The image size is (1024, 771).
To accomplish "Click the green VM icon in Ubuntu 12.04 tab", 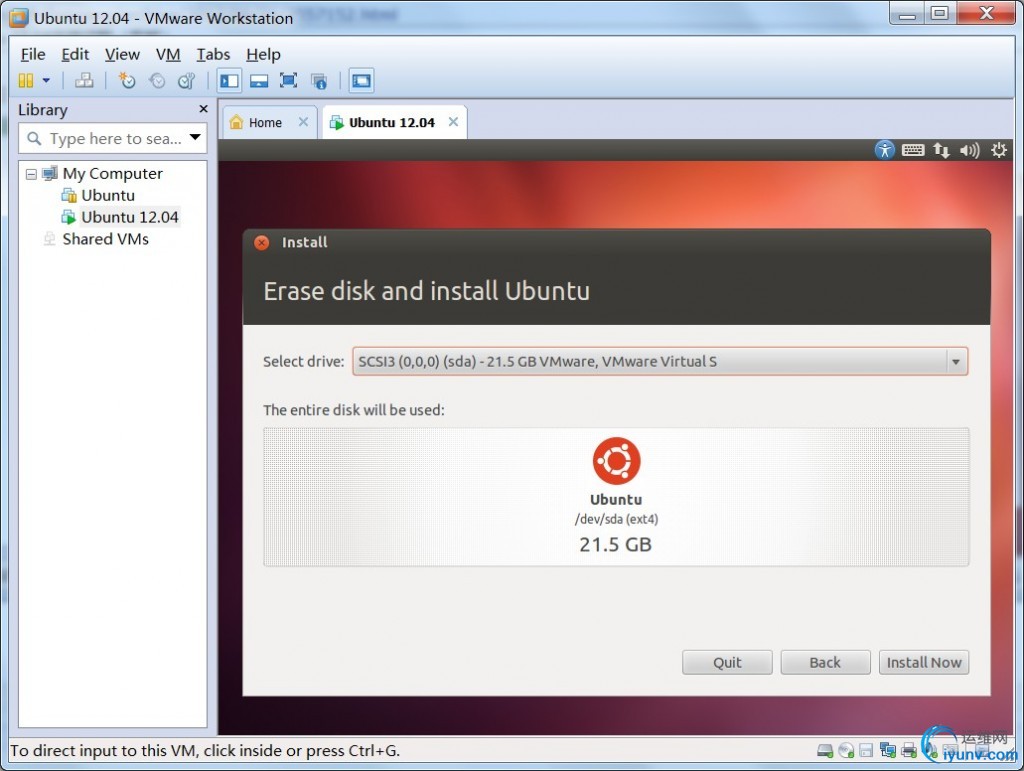I will [336, 123].
